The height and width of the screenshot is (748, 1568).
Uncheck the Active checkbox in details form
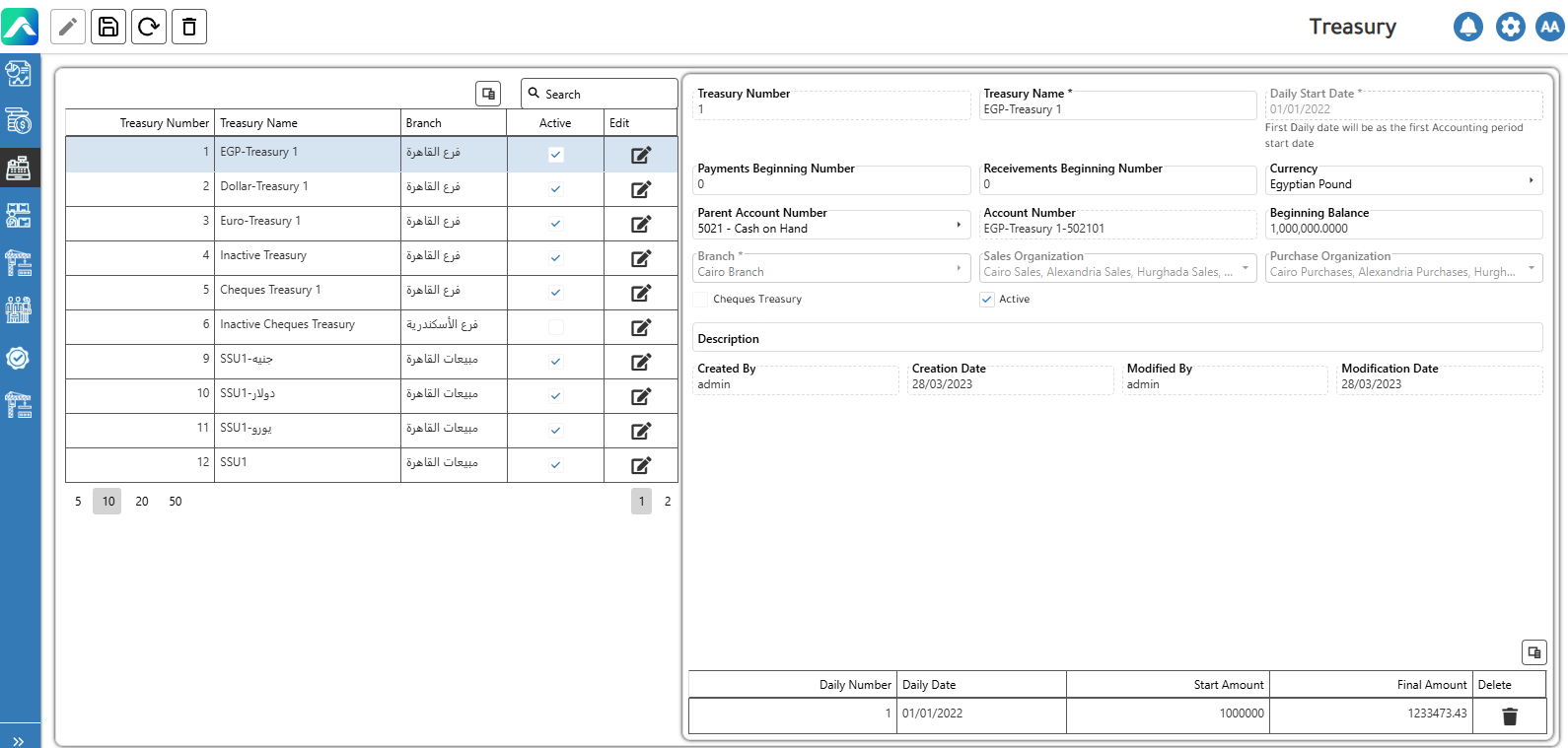click(x=987, y=300)
